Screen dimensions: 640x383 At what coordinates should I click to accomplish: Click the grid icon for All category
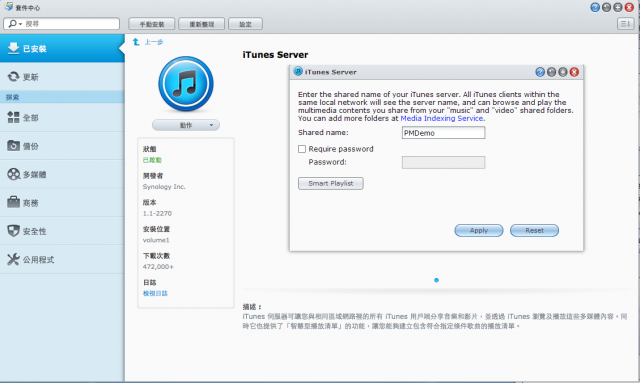click(x=13, y=117)
